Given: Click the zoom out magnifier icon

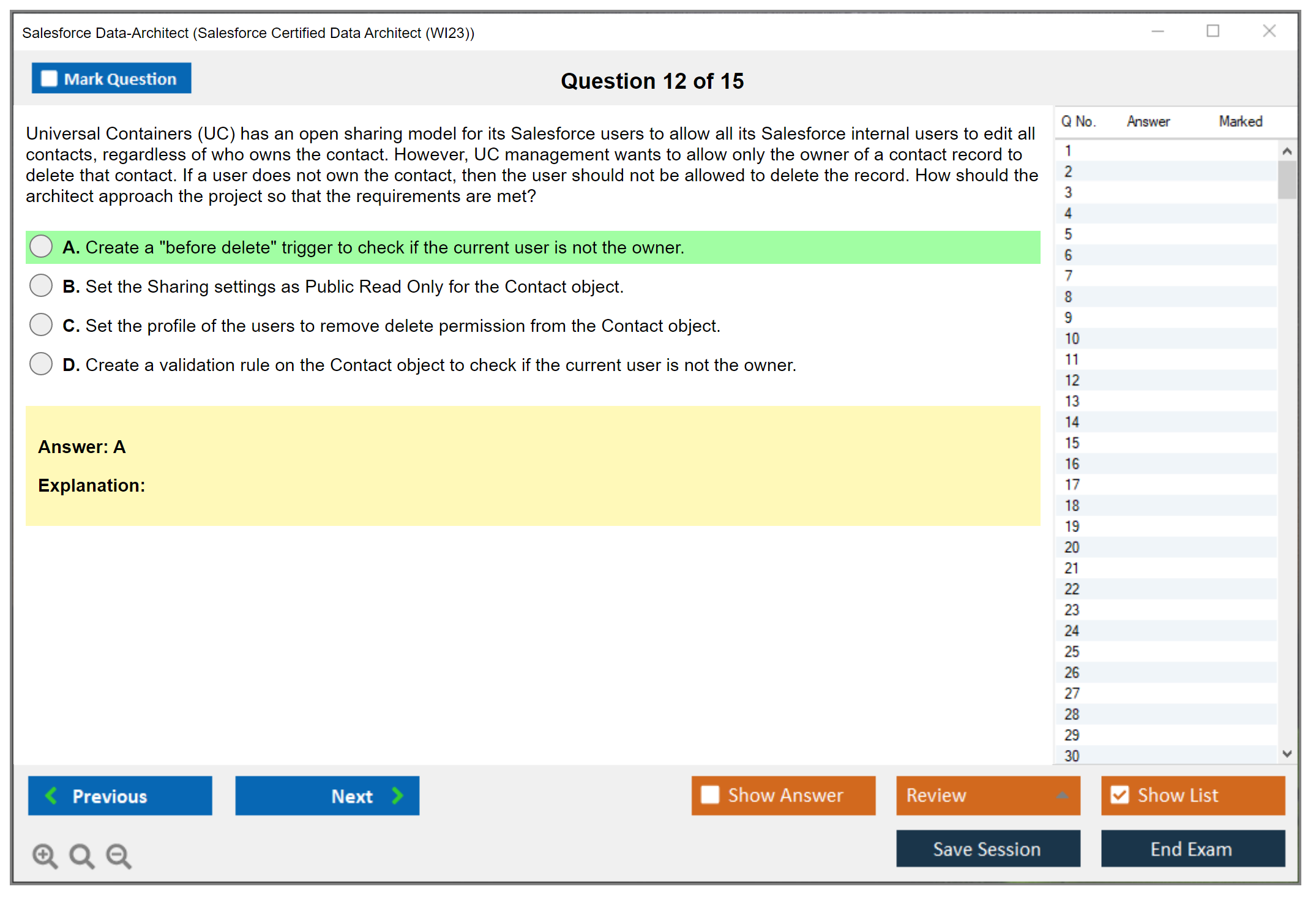Looking at the screenshot, I should click(x=118, y=855).
